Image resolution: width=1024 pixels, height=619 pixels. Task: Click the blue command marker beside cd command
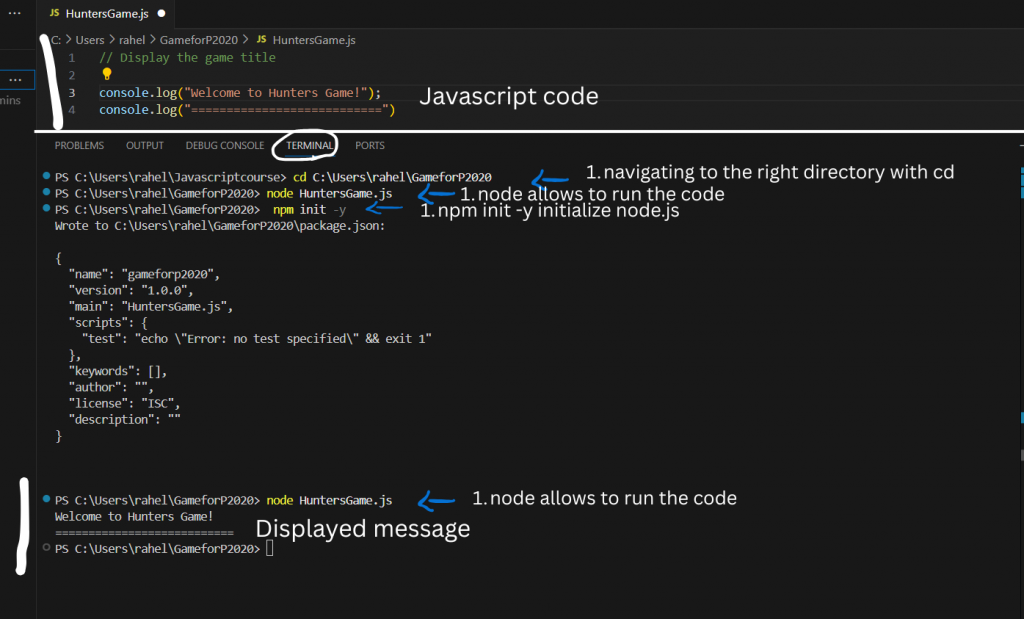[x=46, y=177]
